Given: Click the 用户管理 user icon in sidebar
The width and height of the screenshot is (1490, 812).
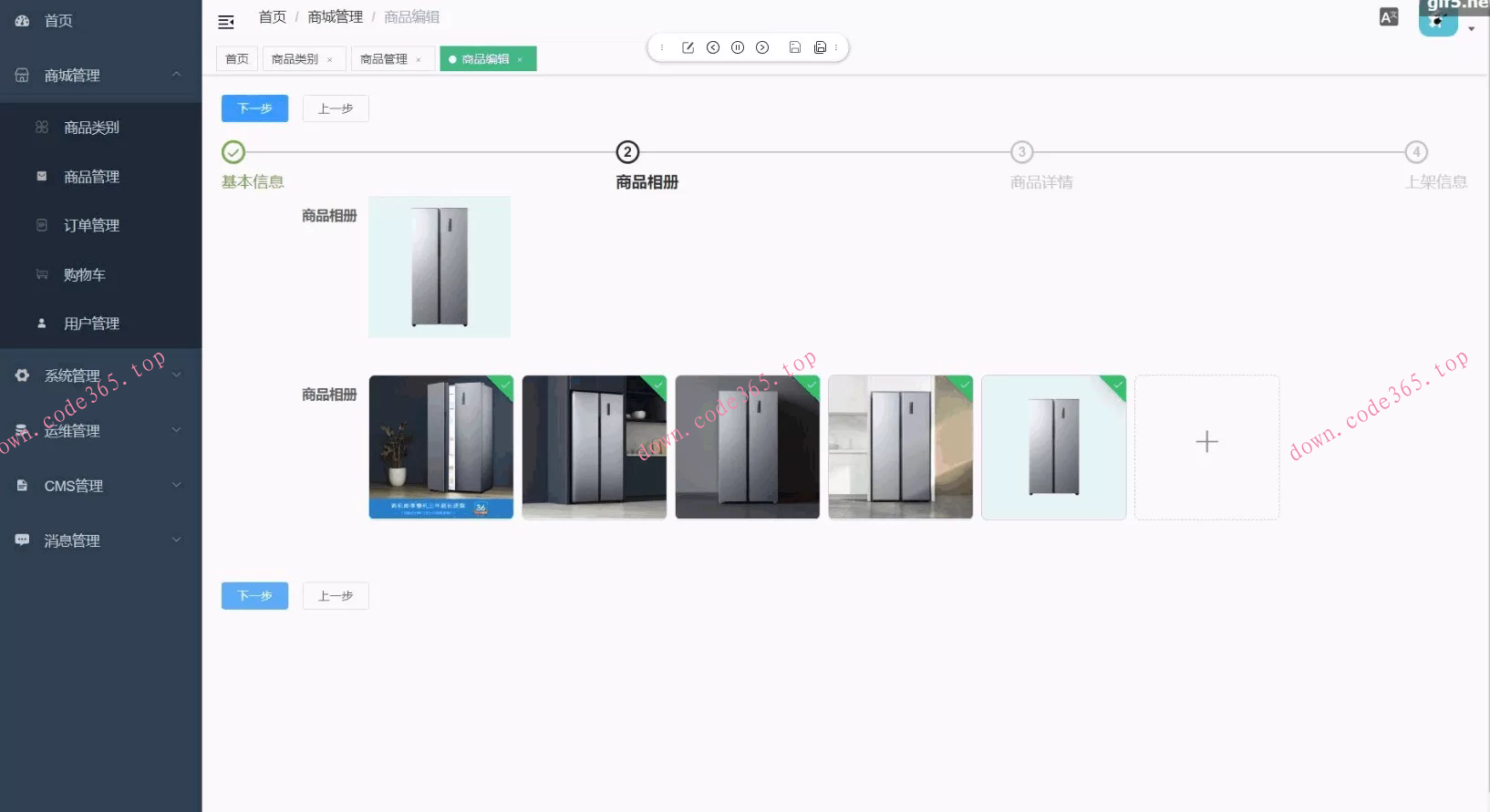Looking at the screenshot, I should [42, 323].
